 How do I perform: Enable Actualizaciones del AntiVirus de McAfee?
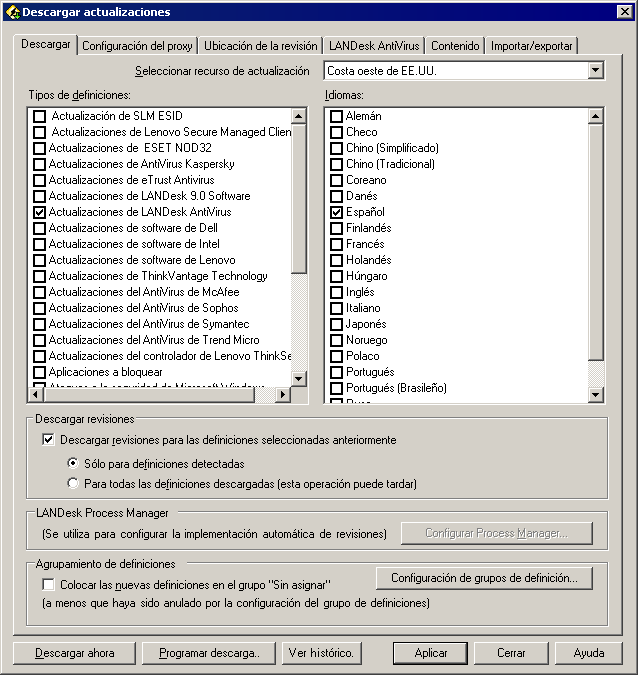pos(39,292)
